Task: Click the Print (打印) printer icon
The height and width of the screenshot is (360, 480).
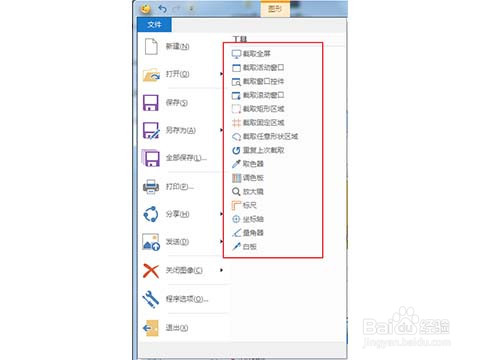Action: tap(151, 186)
